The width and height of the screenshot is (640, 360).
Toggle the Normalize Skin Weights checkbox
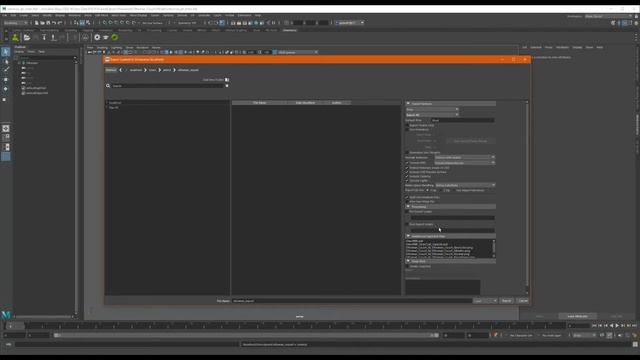coord(407,153)
